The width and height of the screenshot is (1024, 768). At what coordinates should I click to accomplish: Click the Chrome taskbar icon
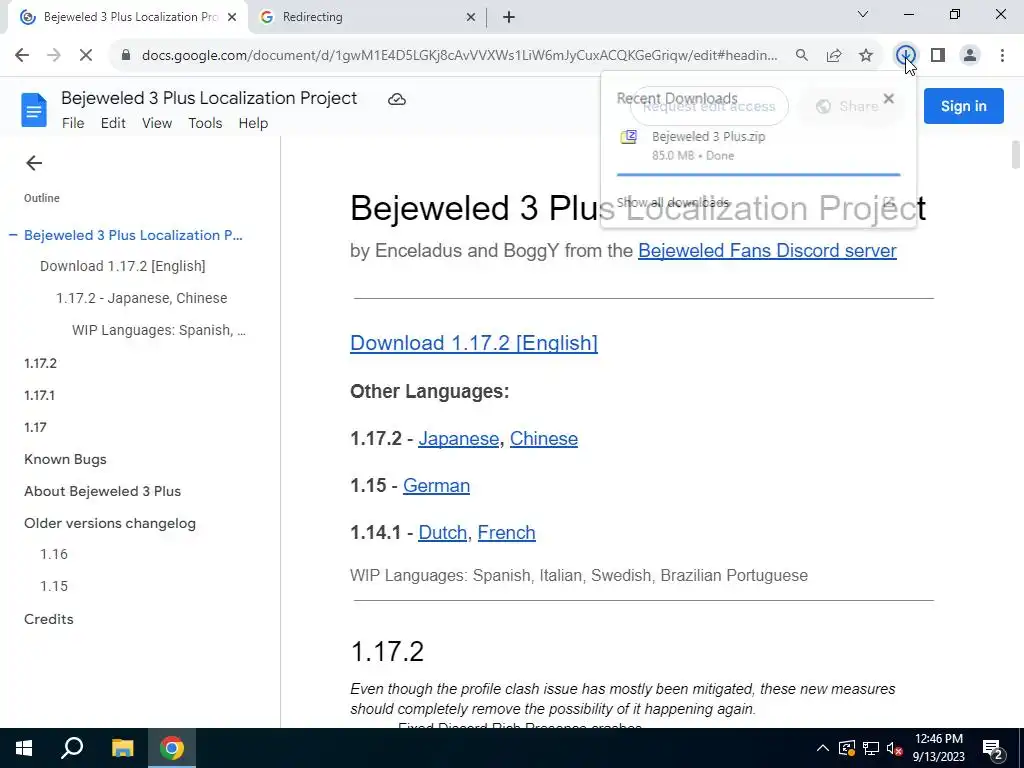coord(172,748)
